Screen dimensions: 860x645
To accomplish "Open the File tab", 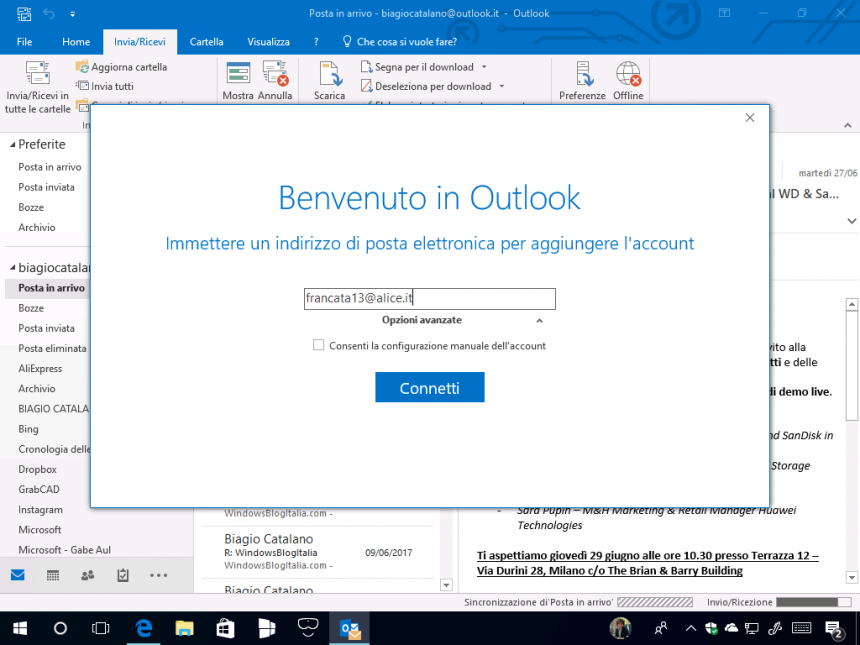I will [24, 42].
